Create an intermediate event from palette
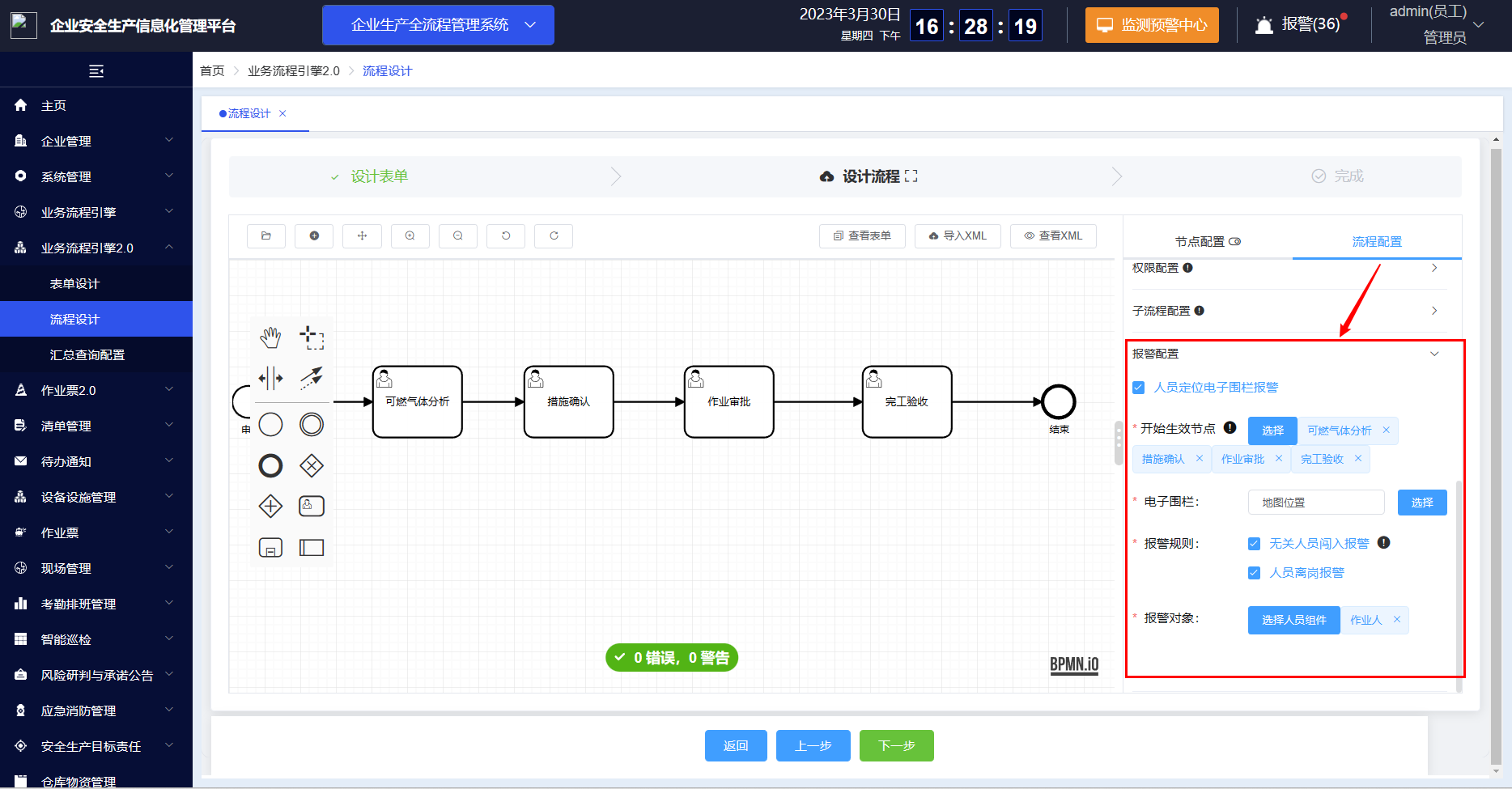The image size is (1512, 789). tap(312, 424)
